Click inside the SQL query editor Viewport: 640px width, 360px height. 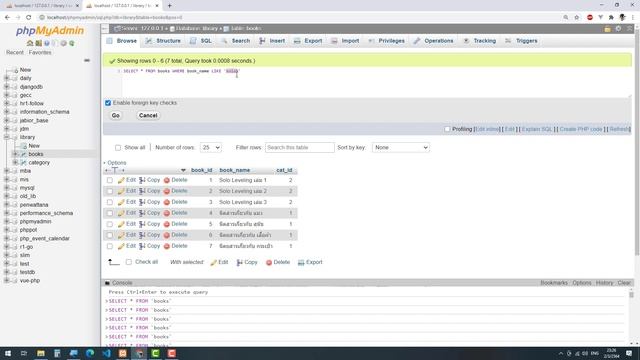point(376,82)
